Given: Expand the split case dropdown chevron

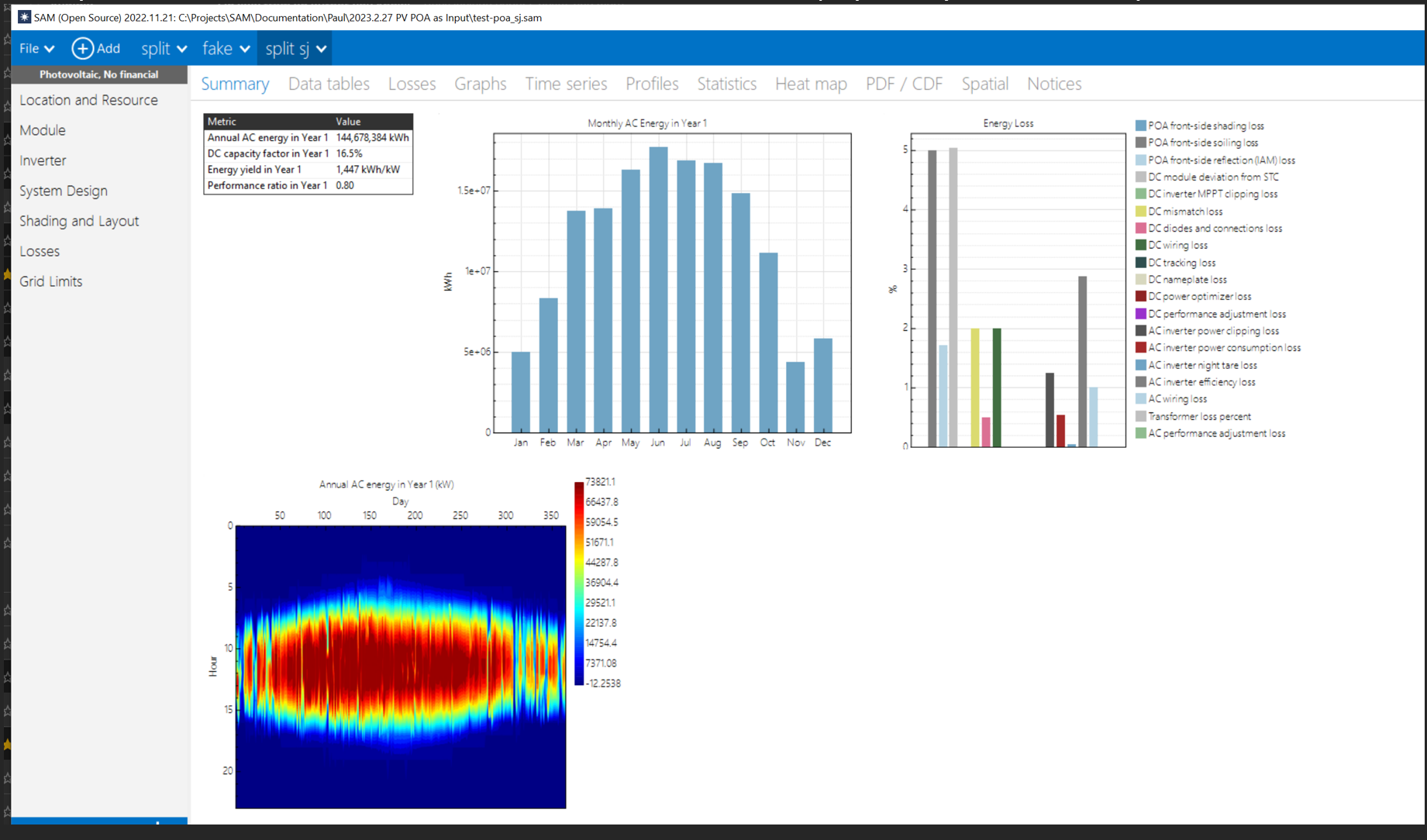Looking at the screenshot, I should (184, 49).
